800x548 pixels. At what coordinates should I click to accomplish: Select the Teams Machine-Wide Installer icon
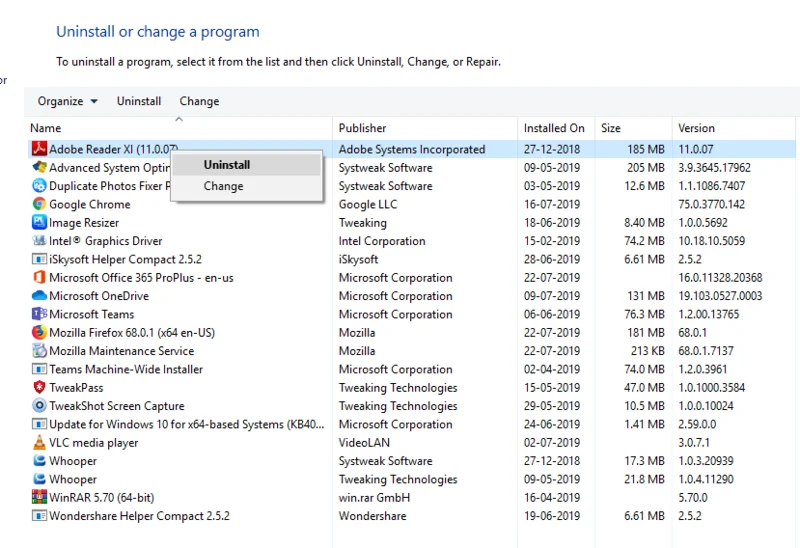[x=39, y=369]
